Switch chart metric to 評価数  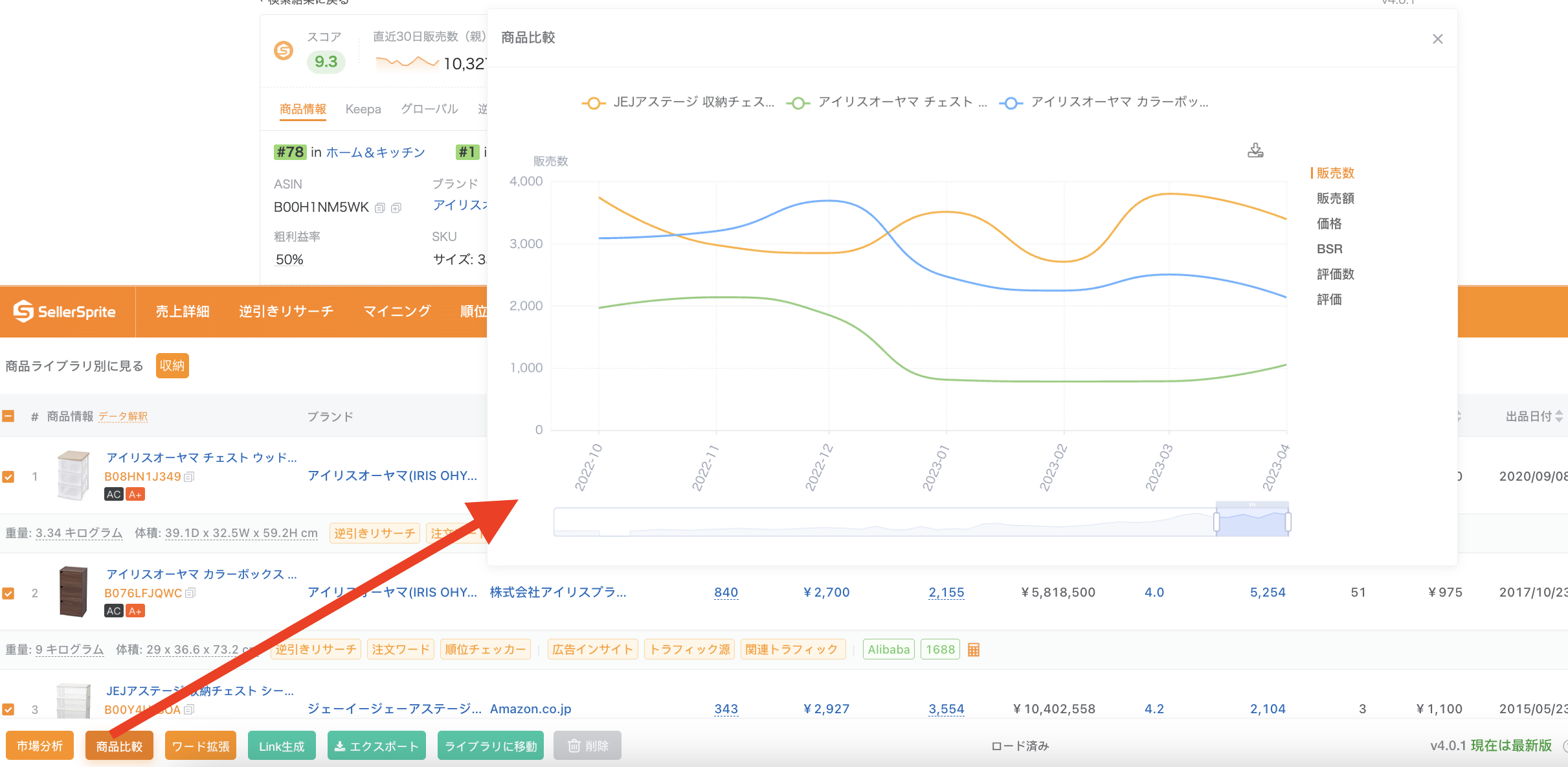(1335, 274)
